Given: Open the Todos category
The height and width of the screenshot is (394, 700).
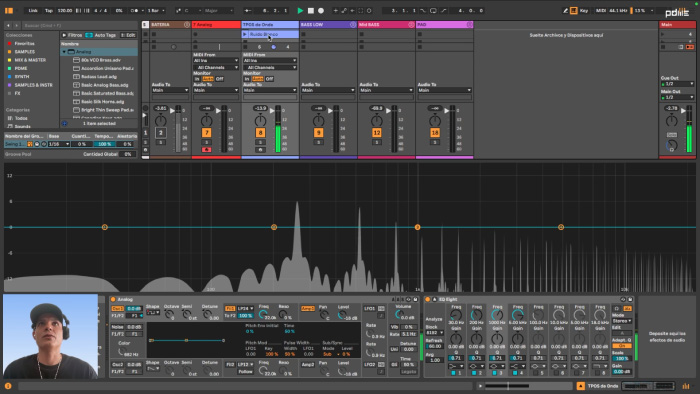Looking at the screenshot, I should pos(21,118).
